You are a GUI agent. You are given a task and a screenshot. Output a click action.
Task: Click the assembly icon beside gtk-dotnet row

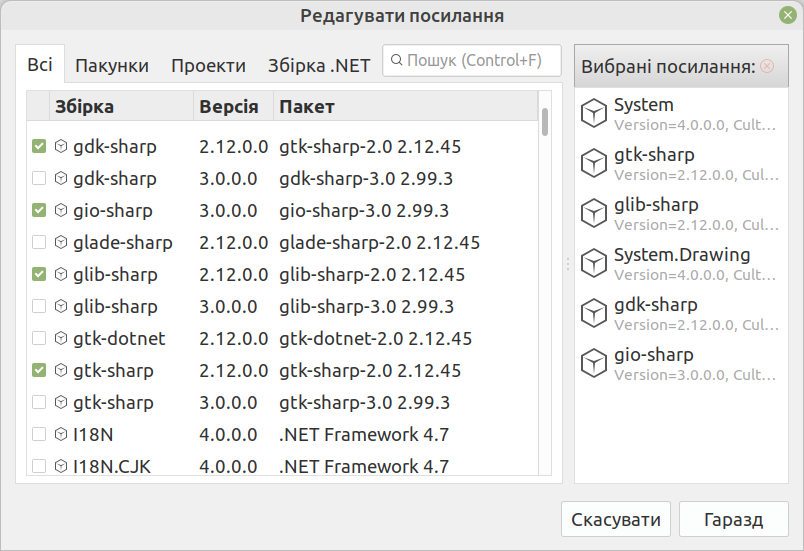[61, 338]
